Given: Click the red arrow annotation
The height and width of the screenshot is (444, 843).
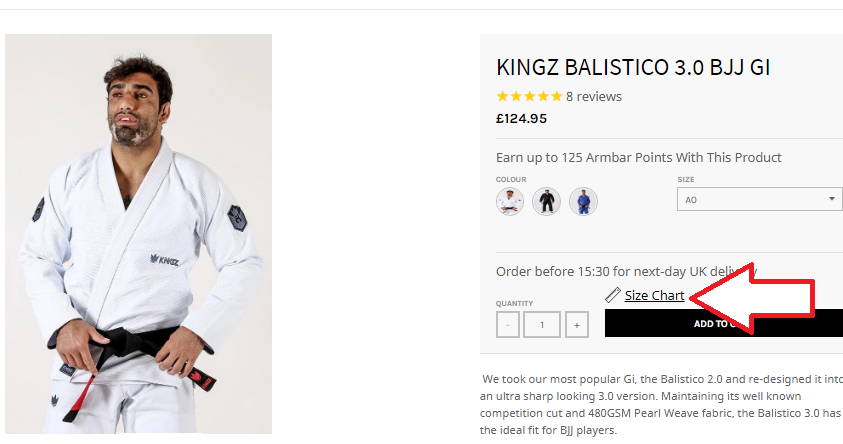Looking at the screenshot, I should 753,297.
